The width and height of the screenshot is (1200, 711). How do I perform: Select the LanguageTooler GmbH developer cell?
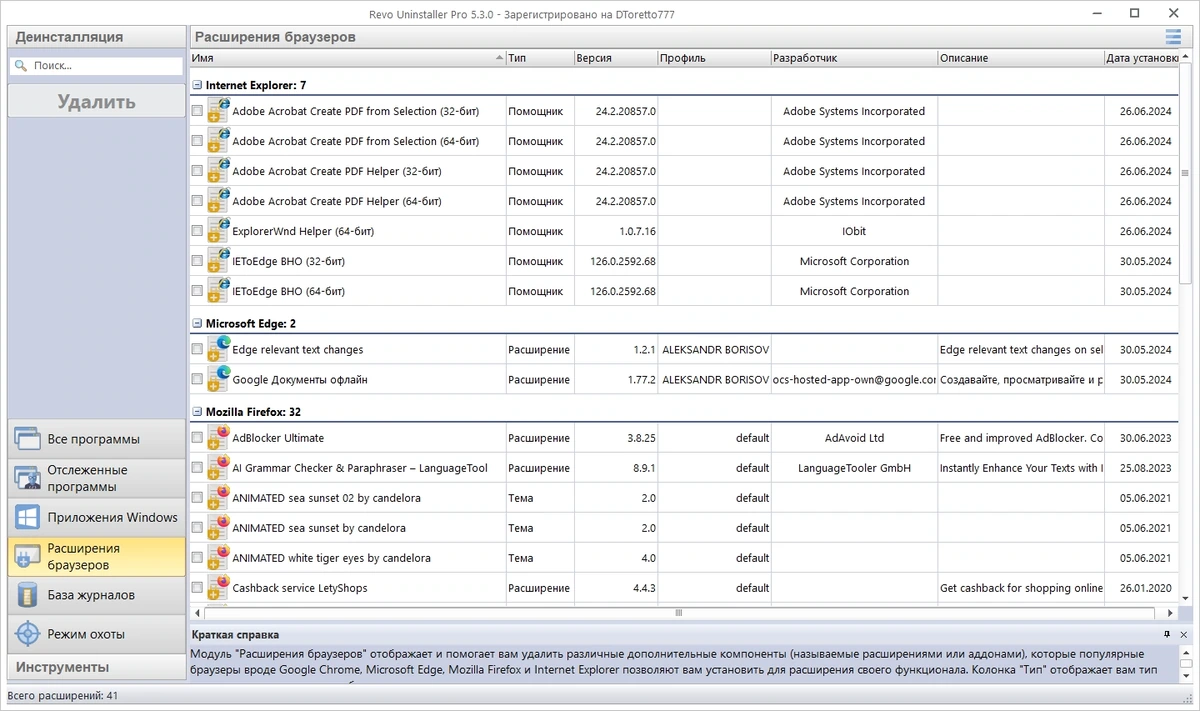pos(854,468)
